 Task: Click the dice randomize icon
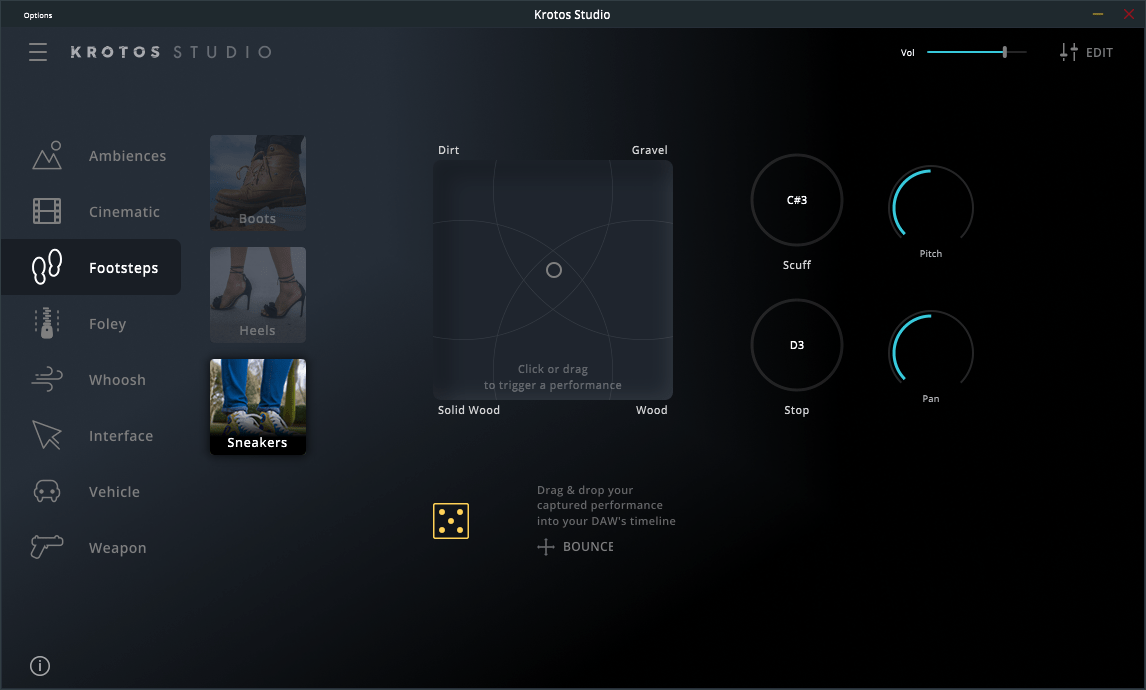451,520
